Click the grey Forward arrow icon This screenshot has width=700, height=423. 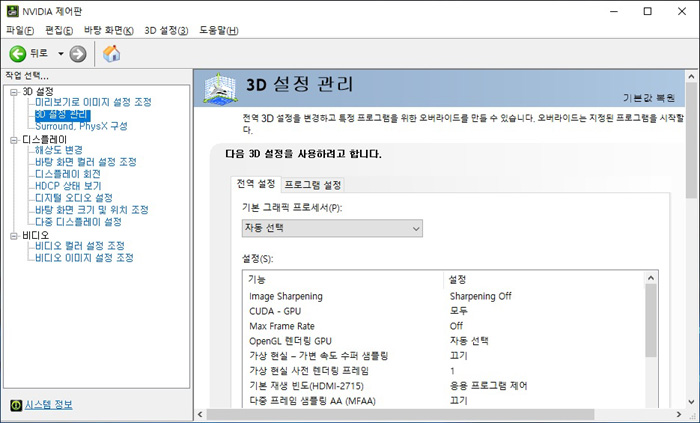(x=78, y=54)
